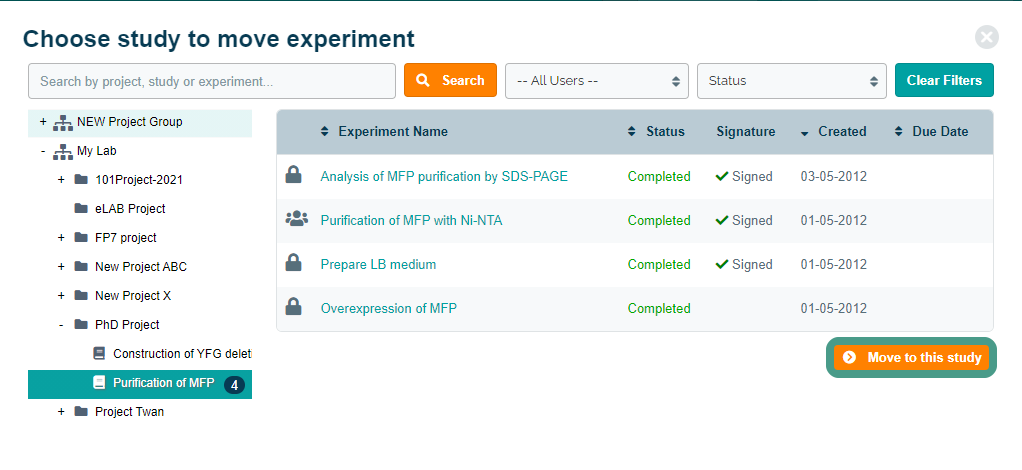Click Move to this study button

(911, 358)
